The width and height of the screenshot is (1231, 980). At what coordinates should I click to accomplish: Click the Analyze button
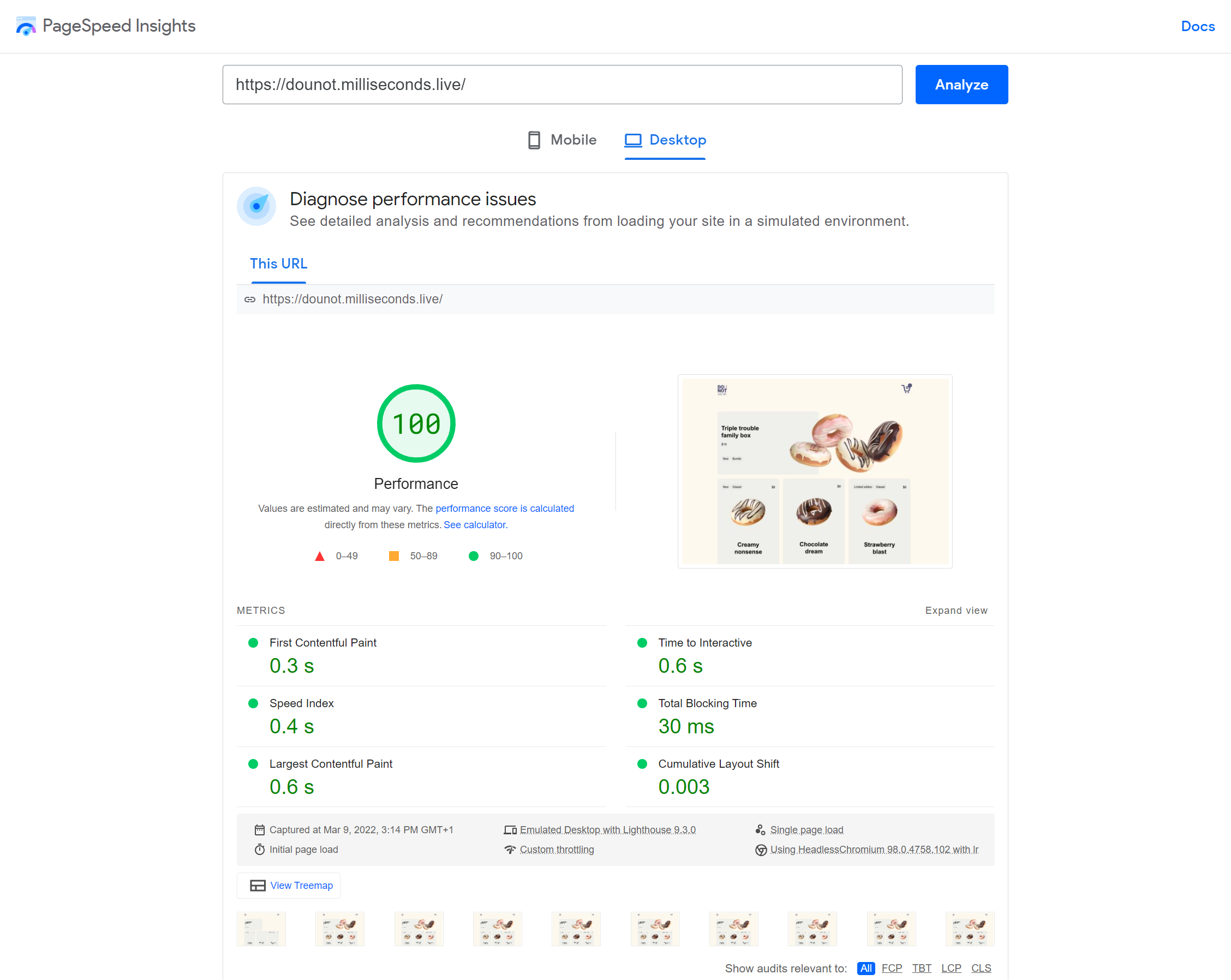pyautogui.click(x=961, y=84)
